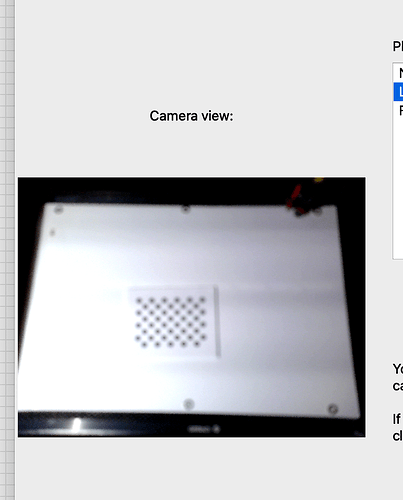403x500 pixels.
Task: Click the screw hole at board's top center
Action: (186, 209)
